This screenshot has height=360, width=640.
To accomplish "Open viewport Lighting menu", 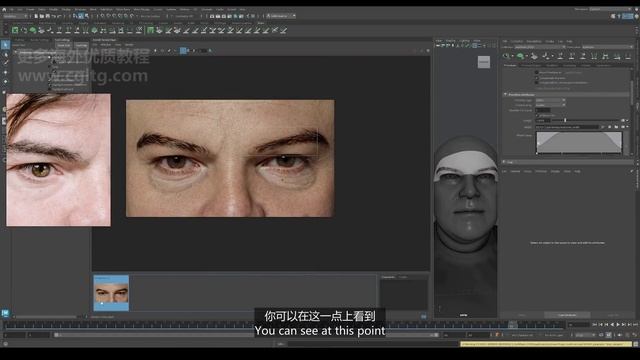I will [x=464, y=41].
